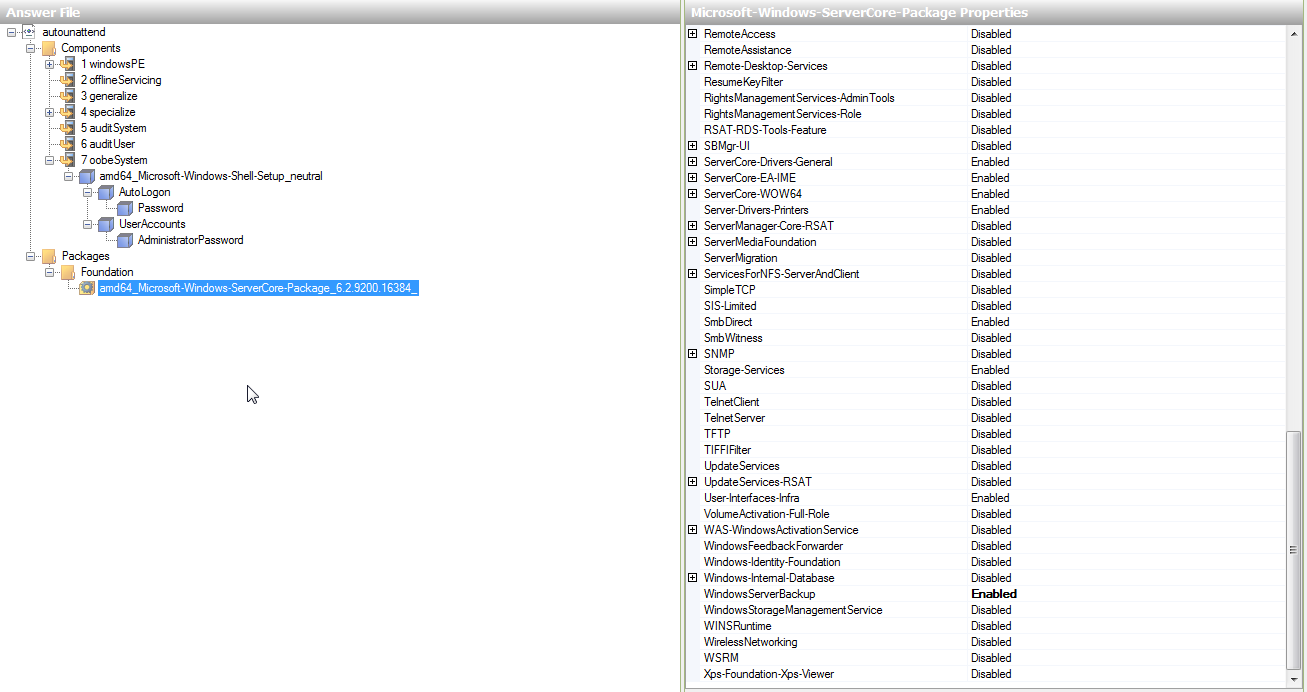The image size is (1307, 692).
Task: Click the properties scrollbar down arrow
Action: [x=1294, y=679]
